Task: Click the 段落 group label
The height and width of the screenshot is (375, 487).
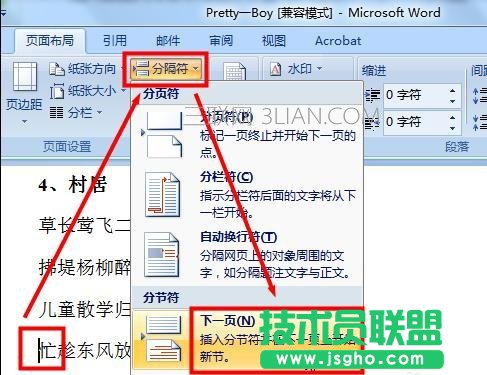Action: pos(457,147)
